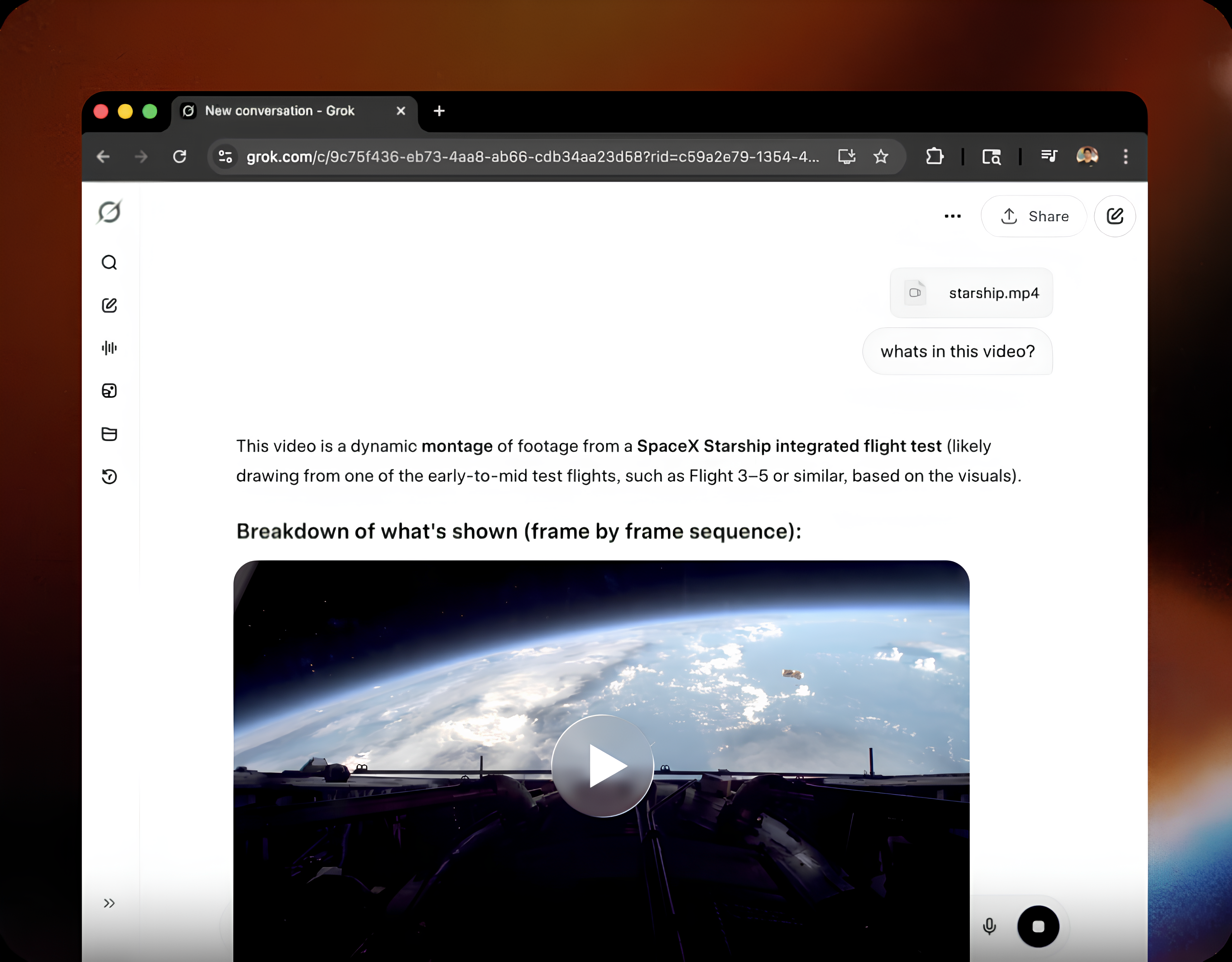Screen dimensions: 1232x962
Task: Click the Share button
Action: pos(1034,216)
